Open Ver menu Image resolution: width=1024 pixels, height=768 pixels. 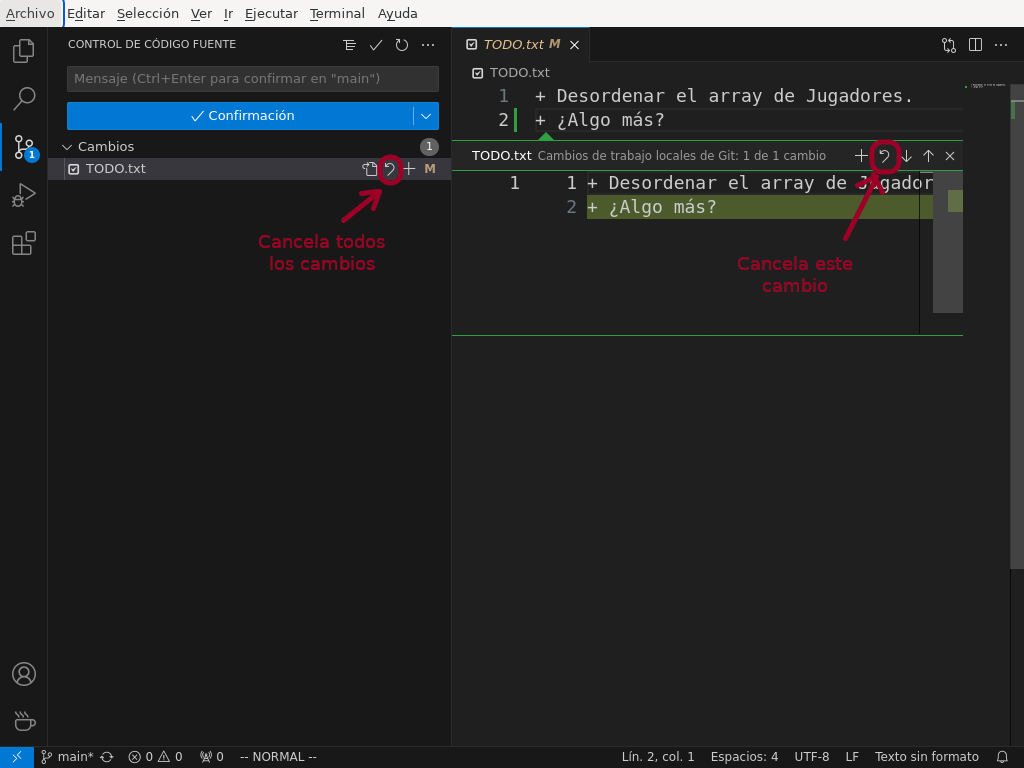201,14
